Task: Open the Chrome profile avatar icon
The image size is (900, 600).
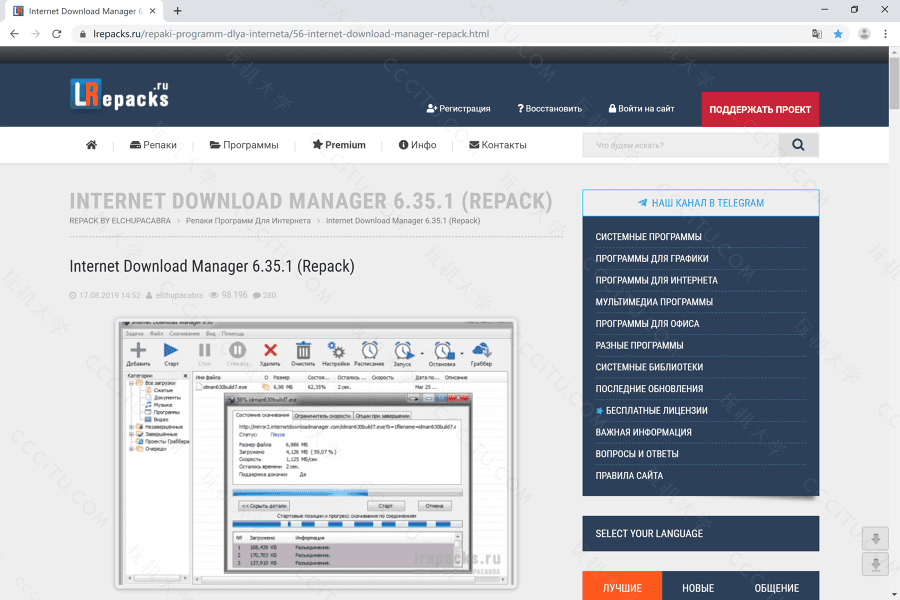Action: pos(864,33)
